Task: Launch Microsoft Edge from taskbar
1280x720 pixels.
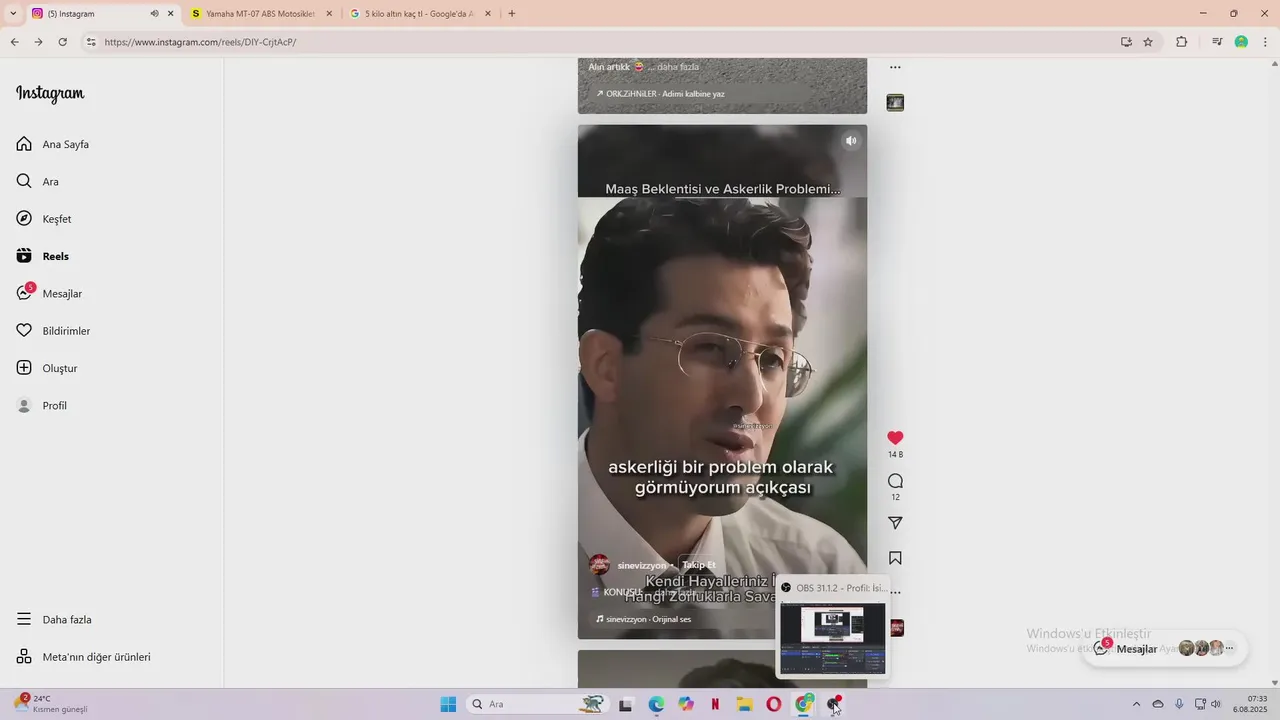Action: (x=656, y=704)
